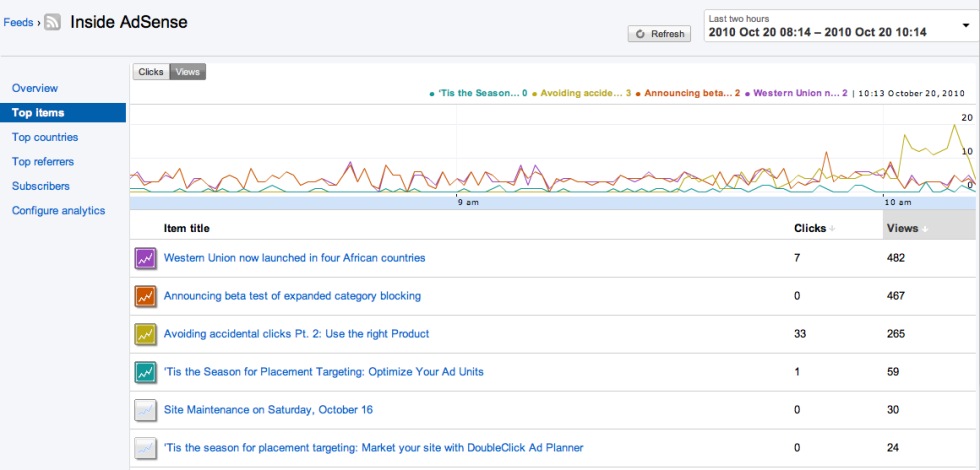Open the Western Union African countries article link
980x470 pixels.
click(294, 258)
